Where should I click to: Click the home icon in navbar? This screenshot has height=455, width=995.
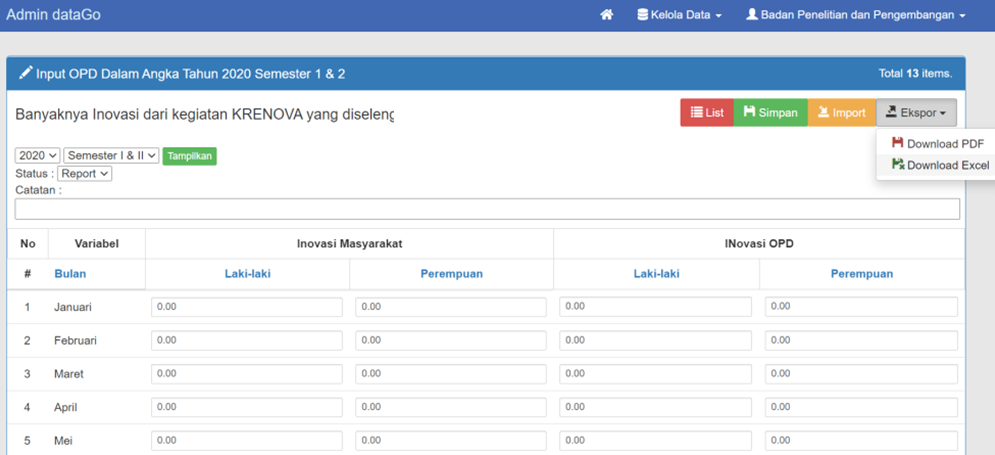[606, 15]
